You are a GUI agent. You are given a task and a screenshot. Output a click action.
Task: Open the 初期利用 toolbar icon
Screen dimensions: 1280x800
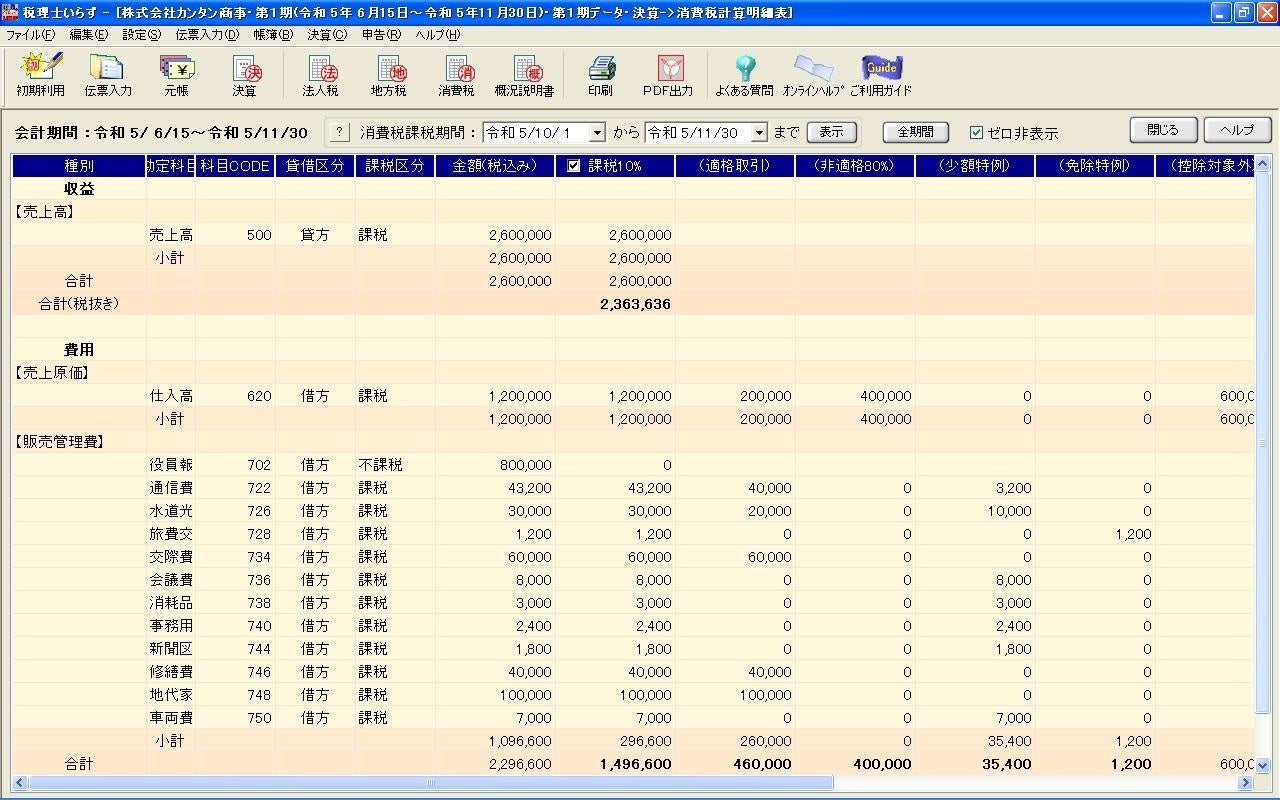(x=40, y=75)
